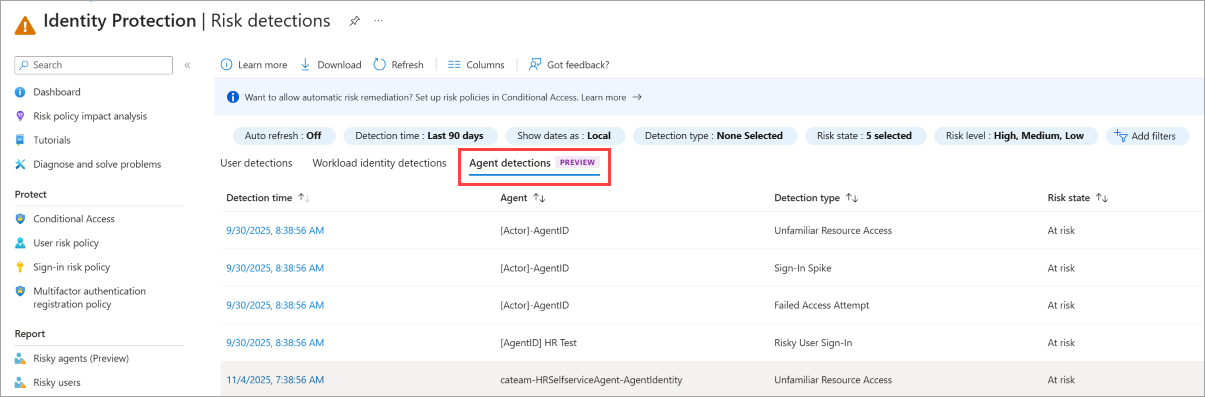Screen dimensions: 1205x397
Task: Refresh the risk detections list
Action: 398,64
